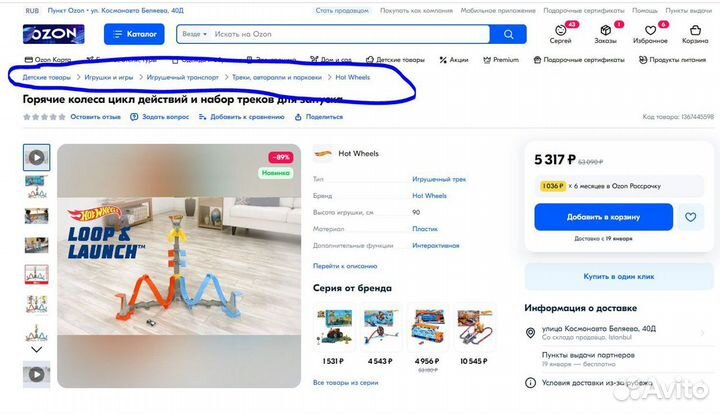Viewport: 720px width, 414px height.
Task: Play the first video thumbnail
Action: tap(37, 157)
